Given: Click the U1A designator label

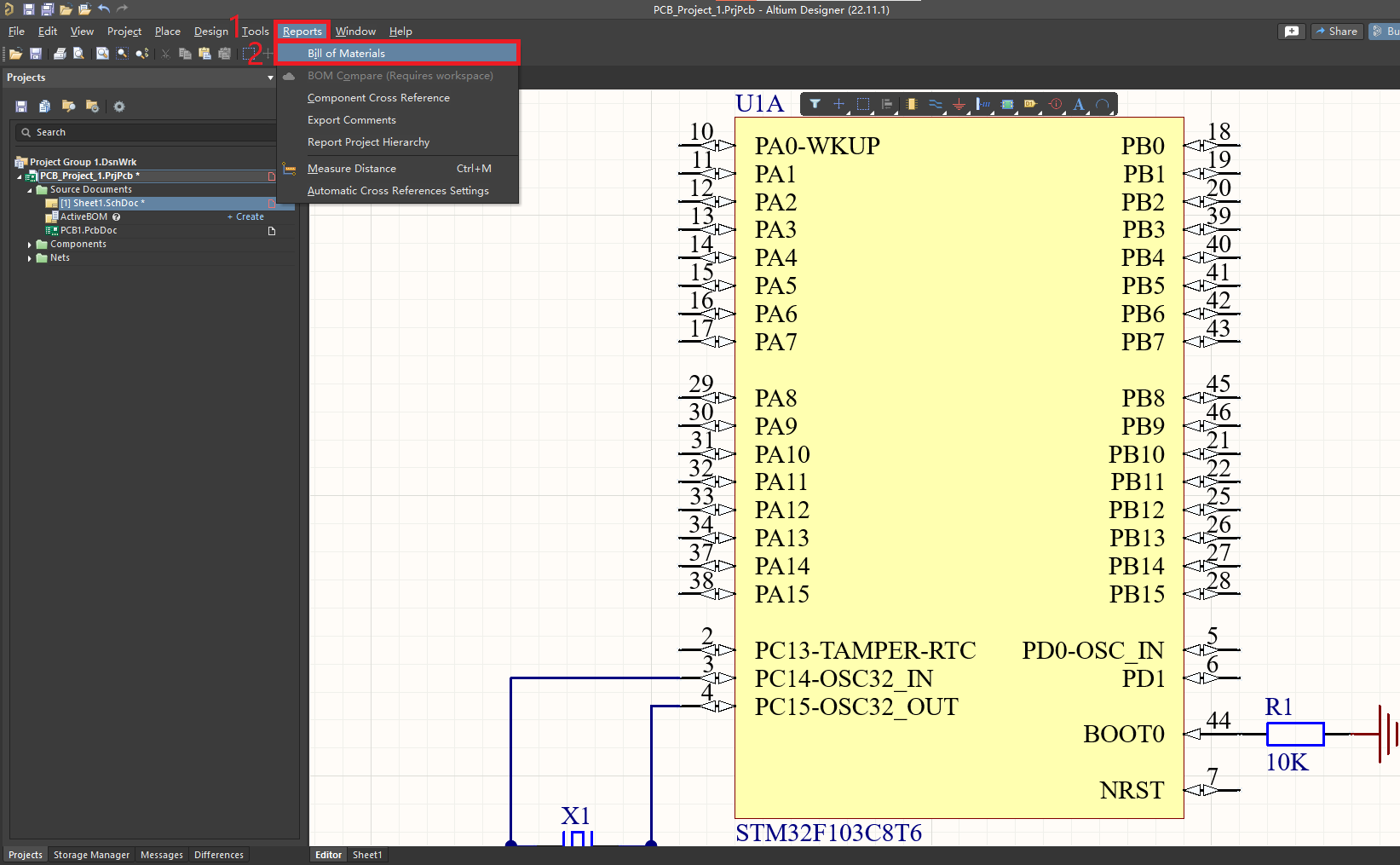Looking at the screenshot, I should [759, 104].
